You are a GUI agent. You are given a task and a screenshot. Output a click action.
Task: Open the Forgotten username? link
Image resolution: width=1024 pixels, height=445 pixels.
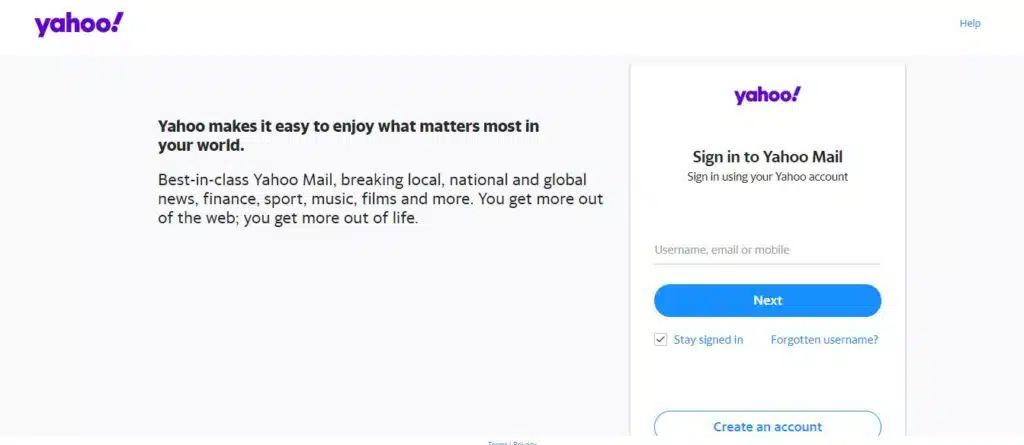(824, 340)
